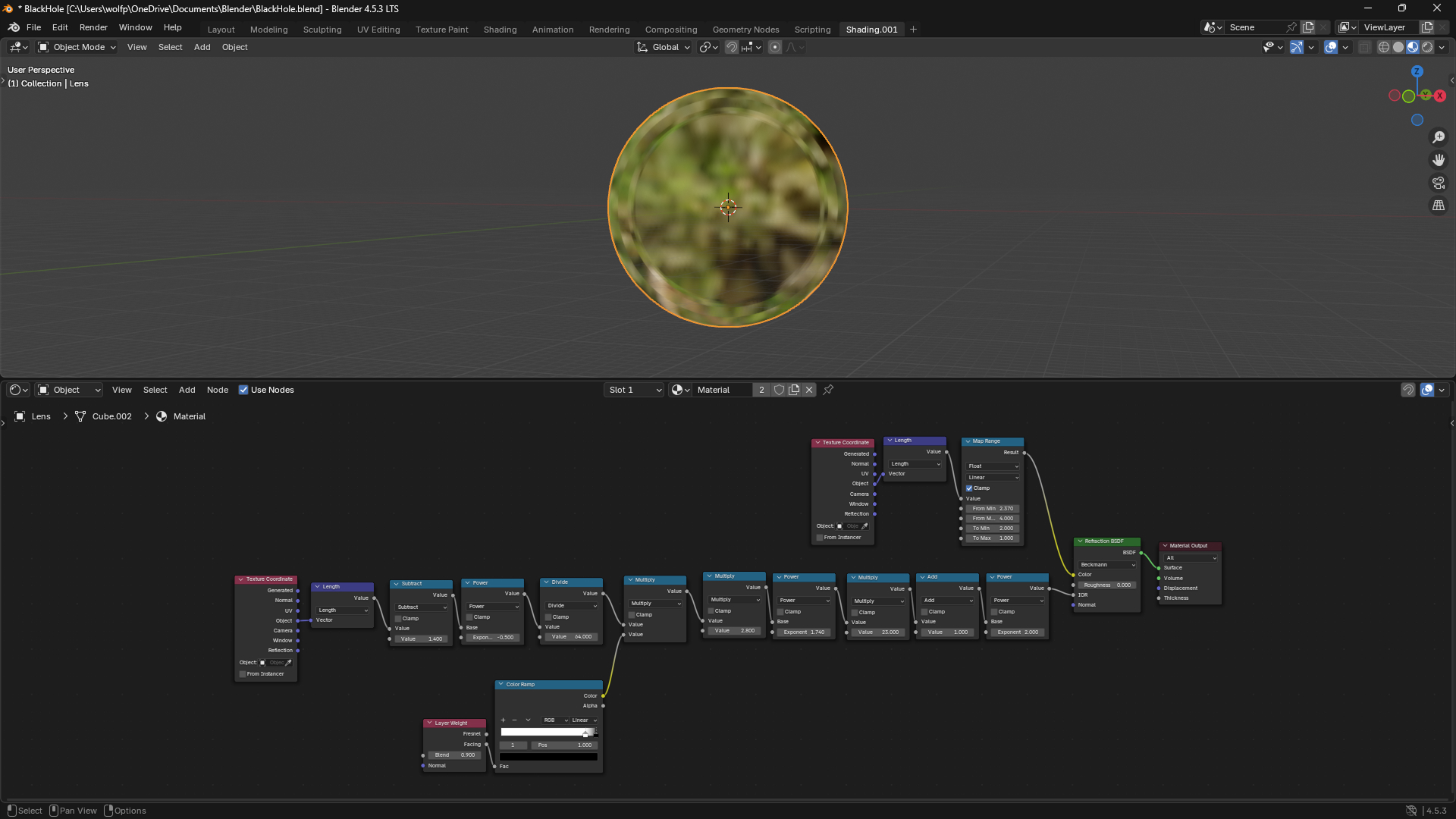Toggle the camera view icon
The image size is (1456, 819).
coord(1438,183)
